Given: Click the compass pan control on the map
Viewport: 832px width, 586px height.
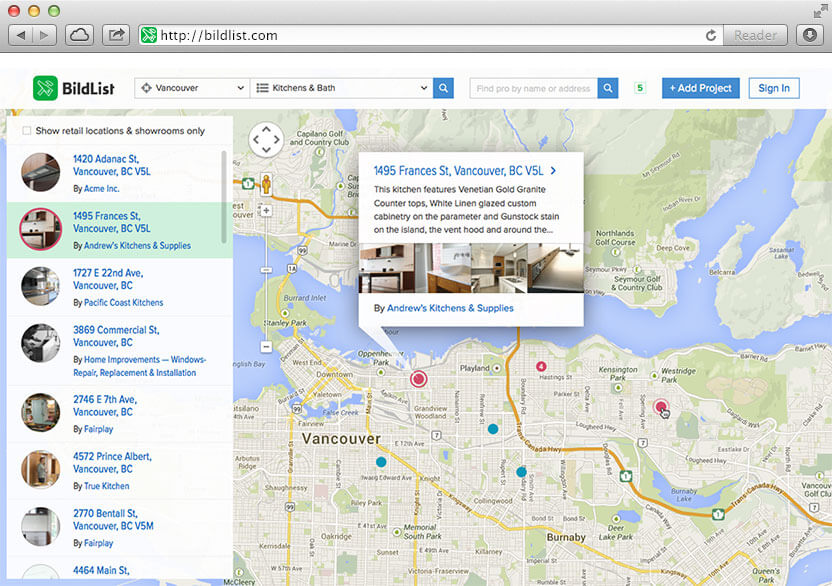Looking at the screenshot, I should tap(265, 140).
